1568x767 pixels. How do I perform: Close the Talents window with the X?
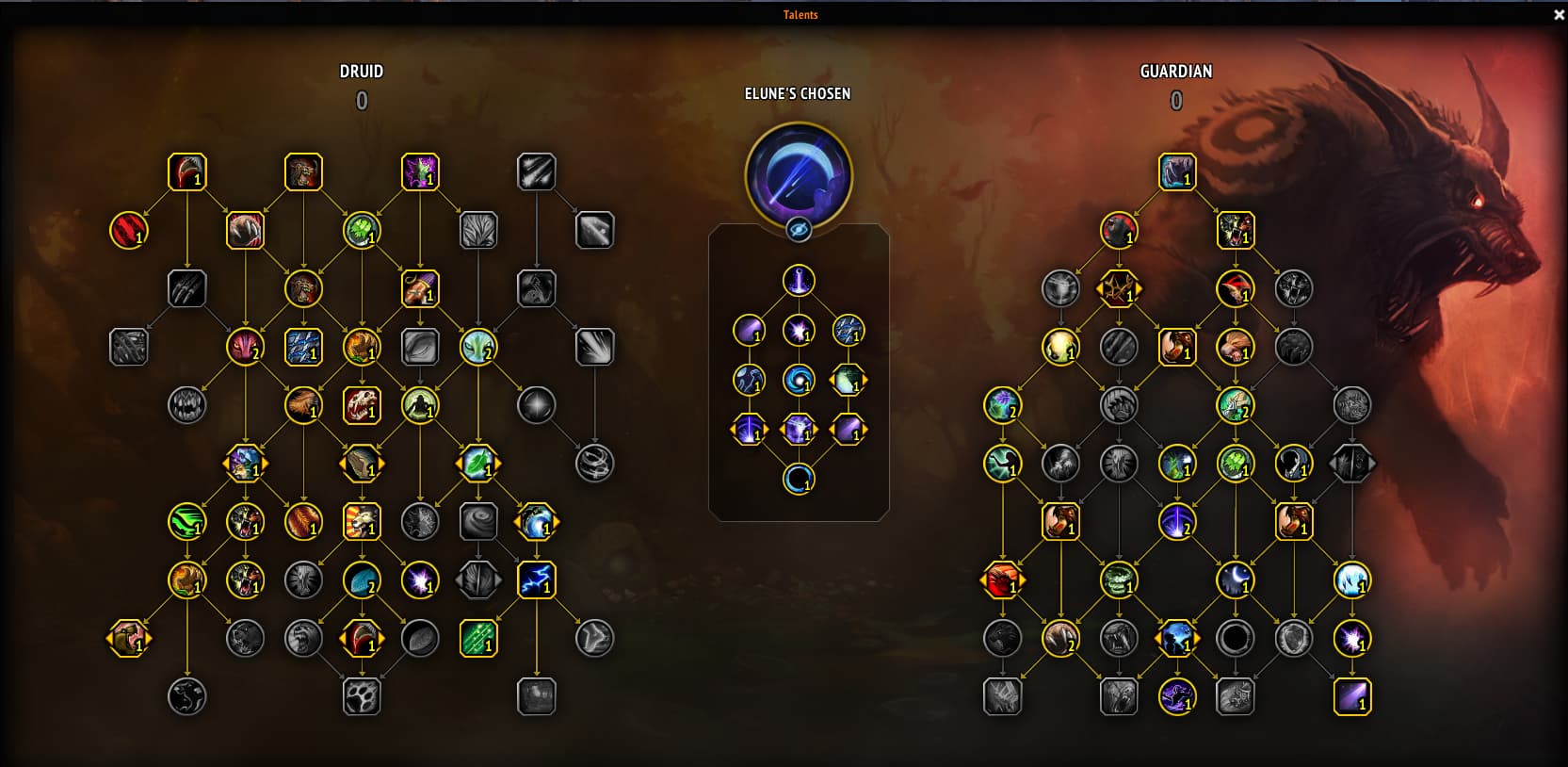[x=1558, y=14]
